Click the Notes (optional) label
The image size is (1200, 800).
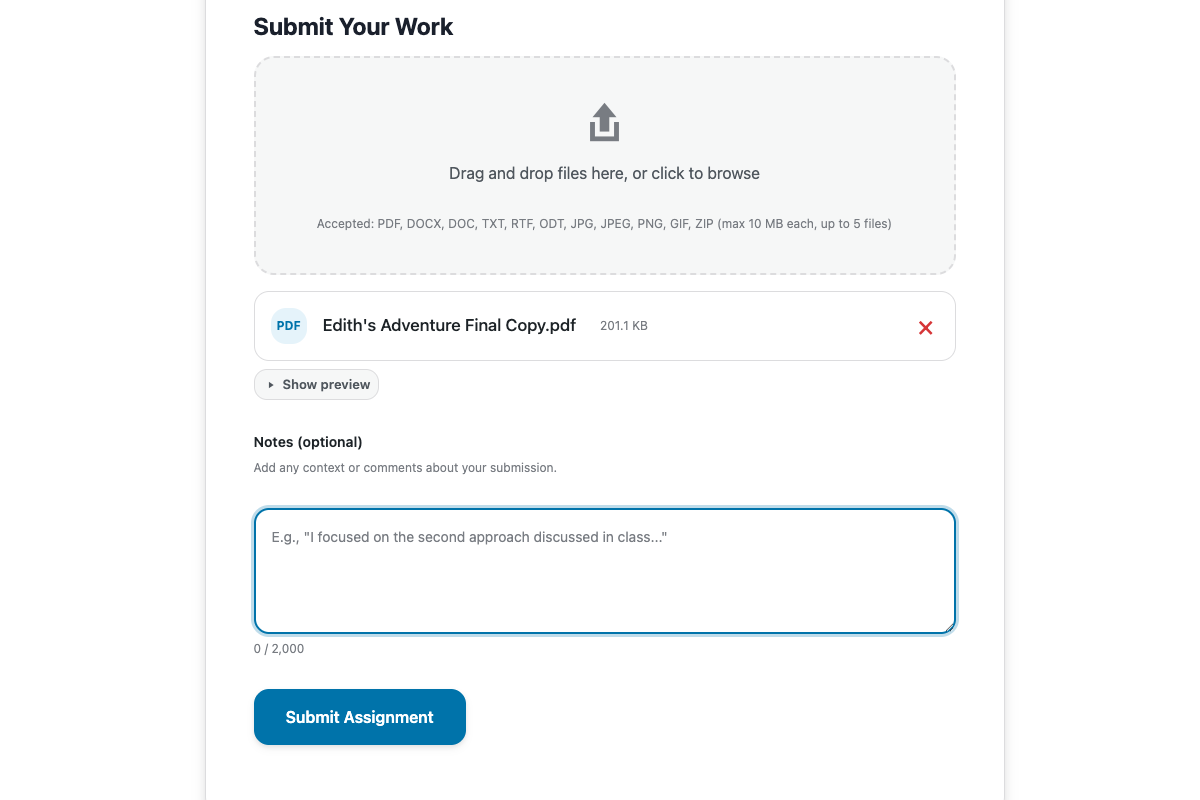308,442
